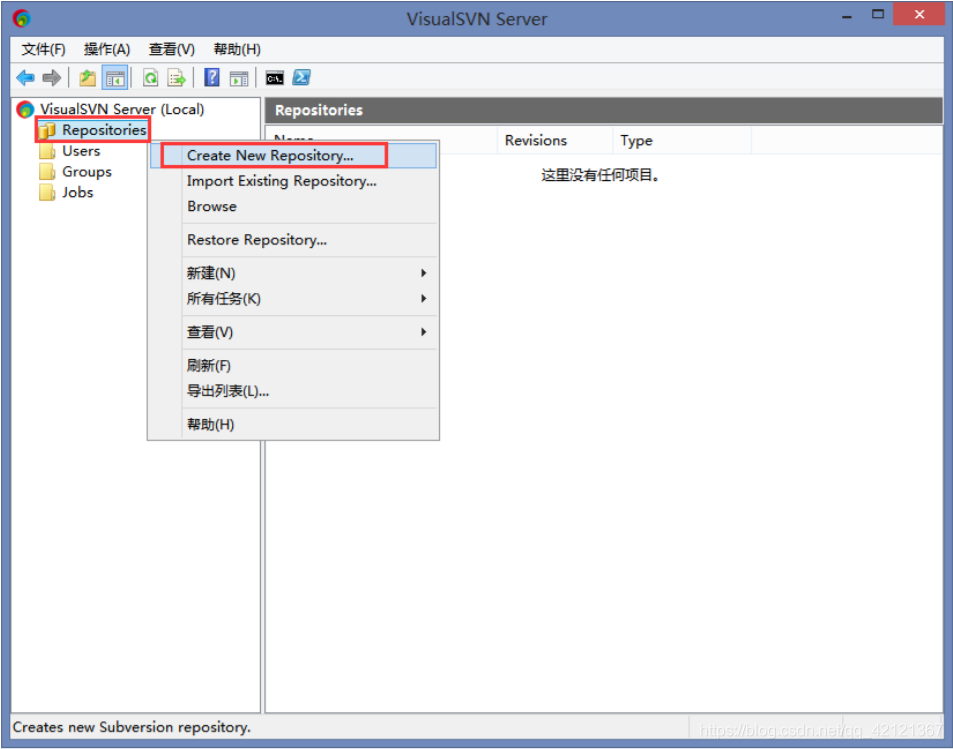Click the Revisions column header
Viewport: 953px width, 749px height.
click(x=555, y=140)
